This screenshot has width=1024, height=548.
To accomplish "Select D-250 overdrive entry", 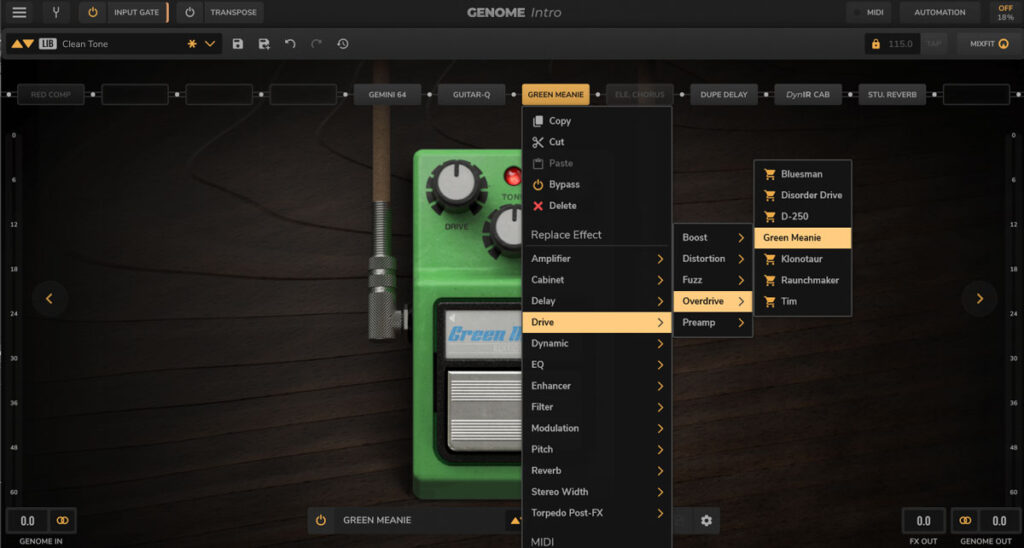I will pos(803,216).
